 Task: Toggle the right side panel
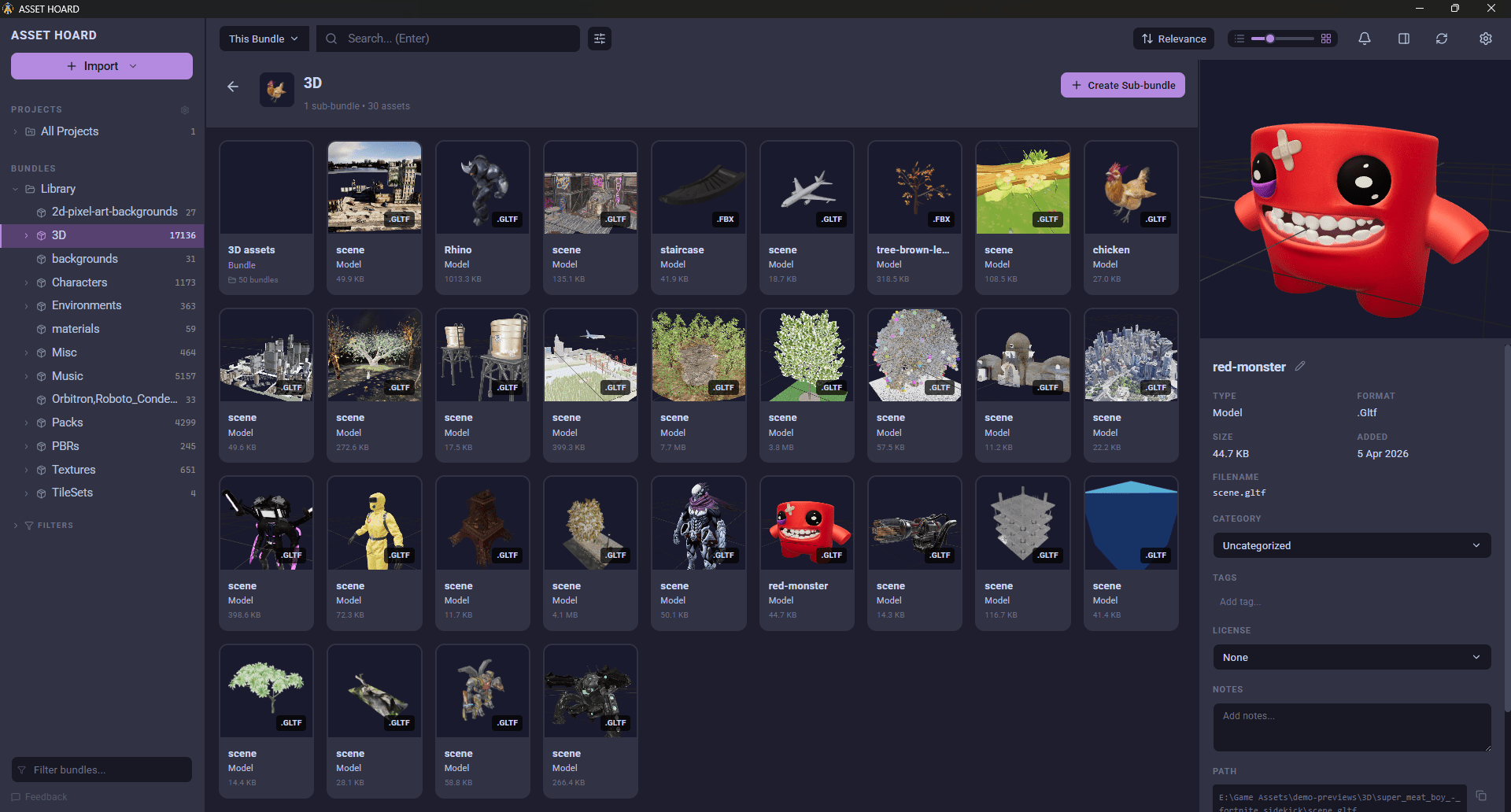(x=1403, y=38)
